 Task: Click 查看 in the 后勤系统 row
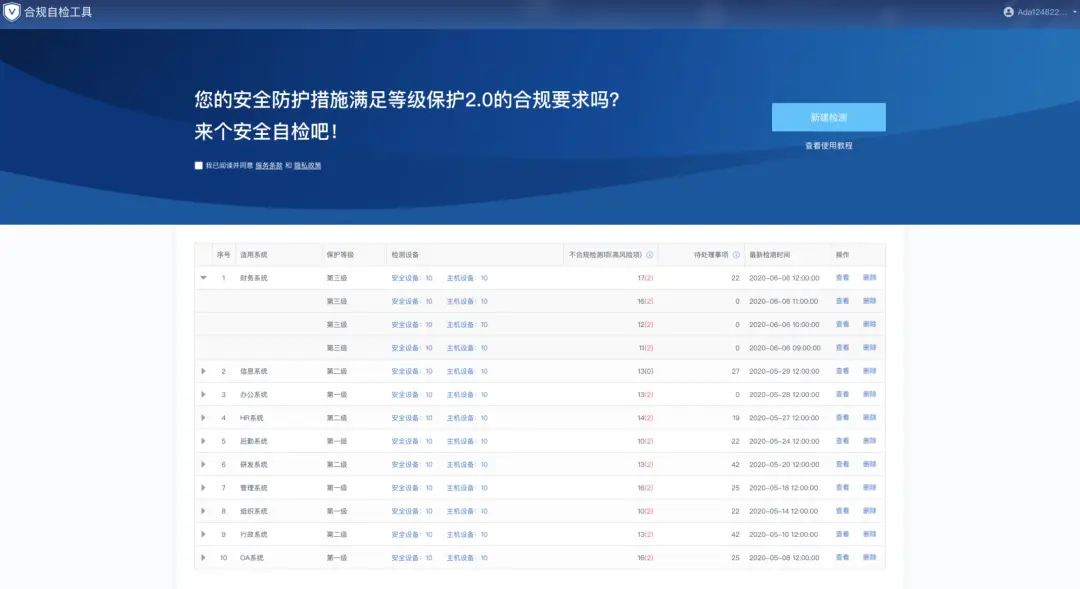(x=842, y=441)
